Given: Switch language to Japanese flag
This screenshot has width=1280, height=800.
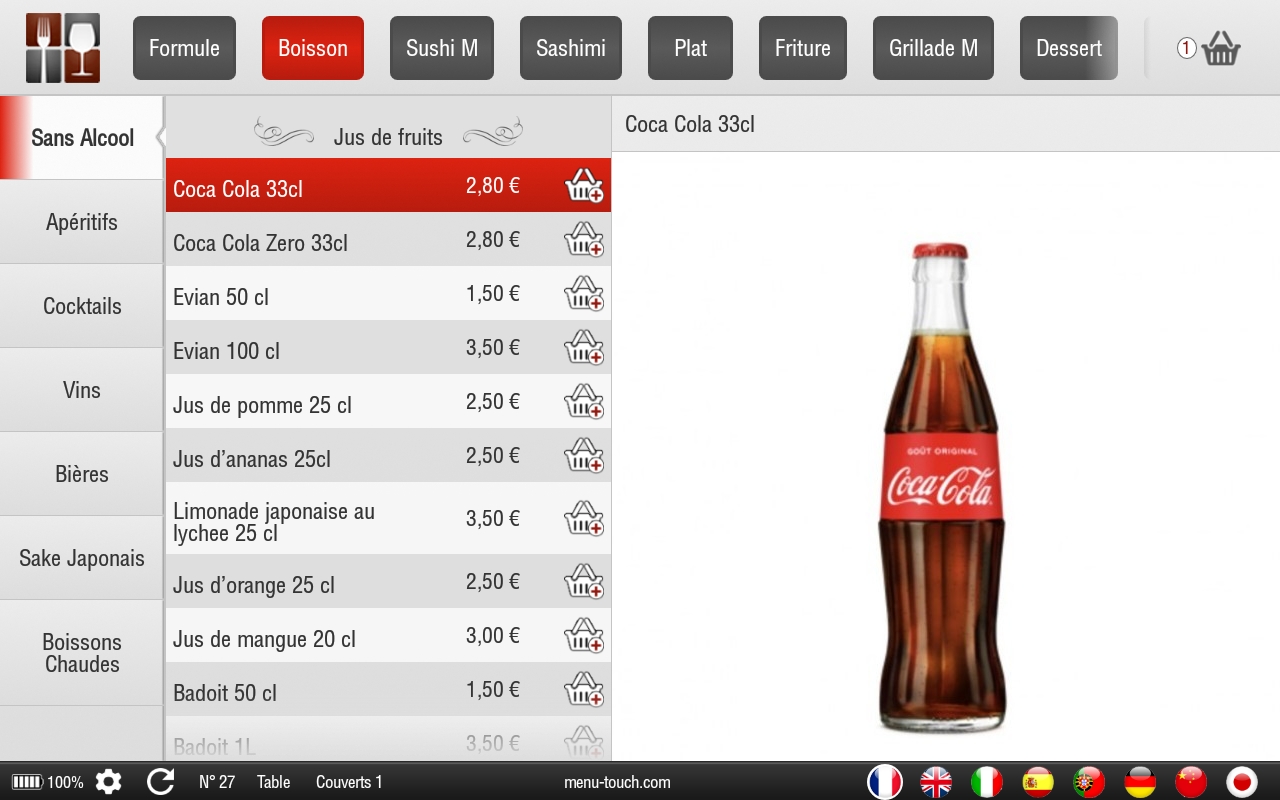Looking at the screenshot, I should pyautogui.click(x=1242, y=782).
